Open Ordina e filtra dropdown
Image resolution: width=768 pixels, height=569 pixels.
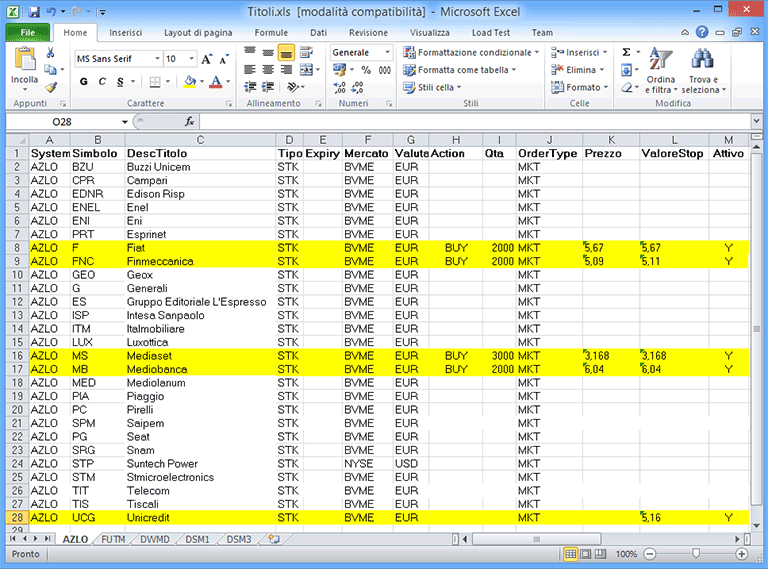661,71
